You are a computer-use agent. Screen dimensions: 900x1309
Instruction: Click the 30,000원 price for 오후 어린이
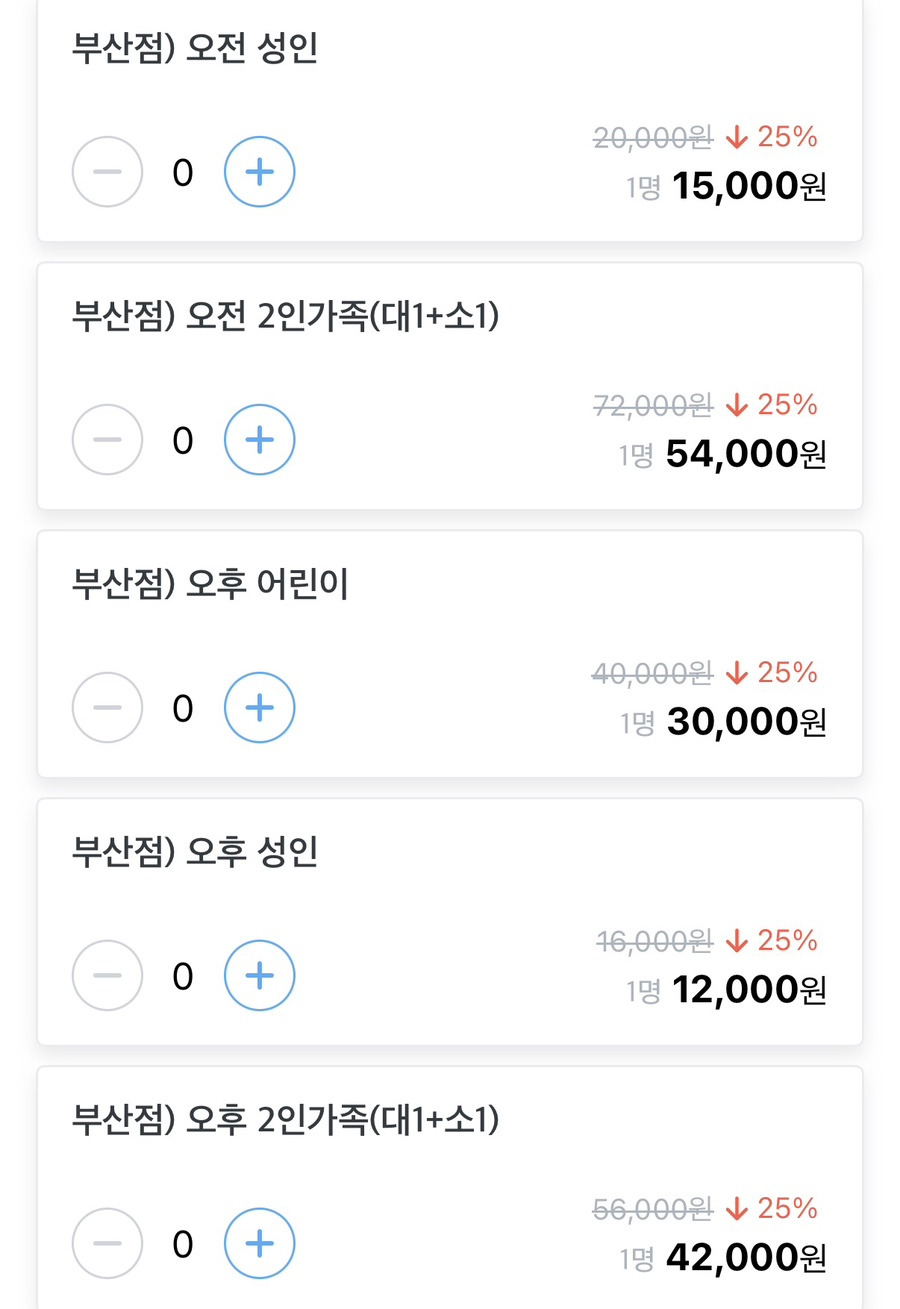(x=746, y=722)
